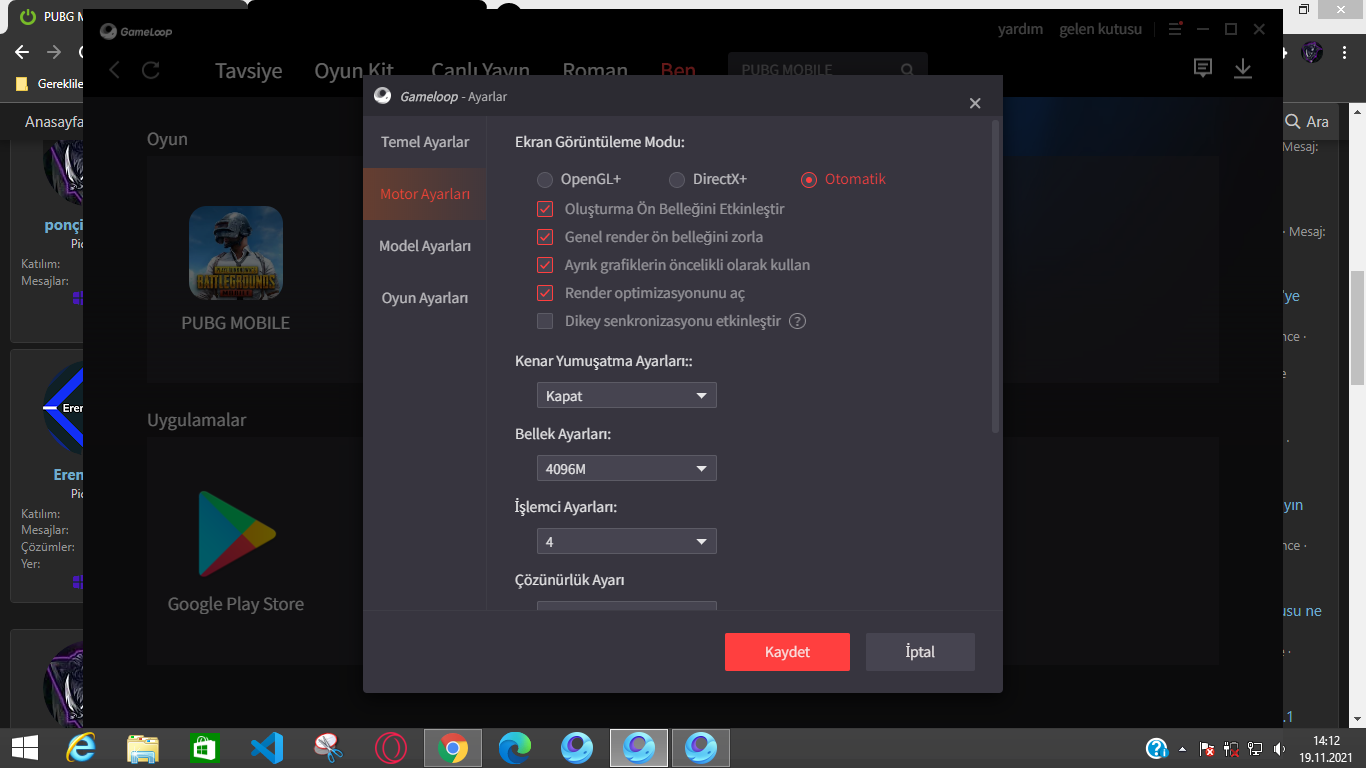This screenshot has width=1366, height=768.
Task: Open the Gameloop downloads icon
Action: (1242, 68)
